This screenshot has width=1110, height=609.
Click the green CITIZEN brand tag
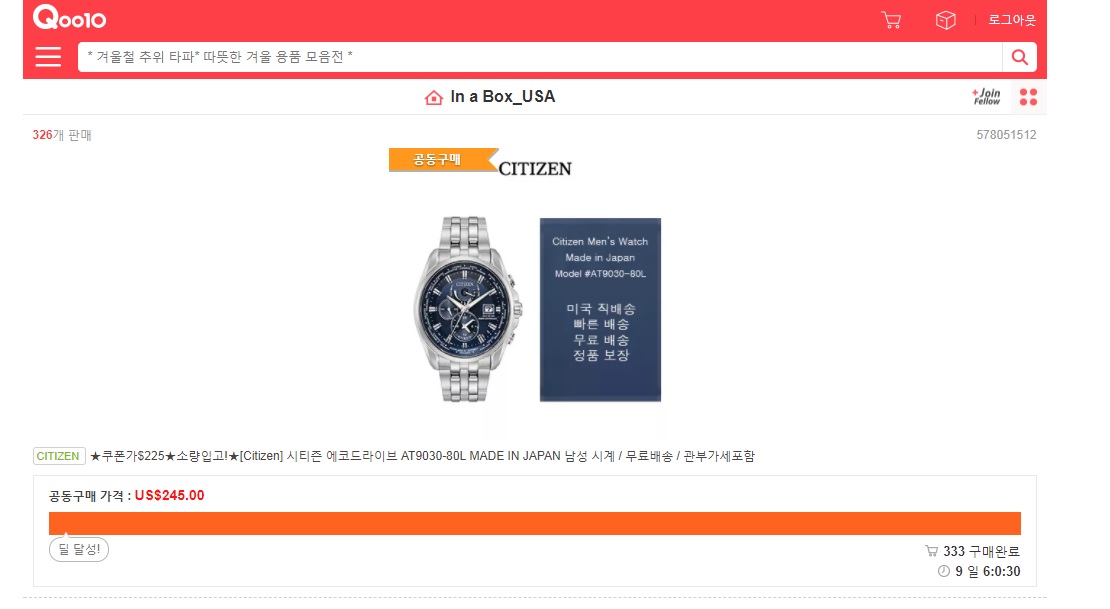(59, 456)
